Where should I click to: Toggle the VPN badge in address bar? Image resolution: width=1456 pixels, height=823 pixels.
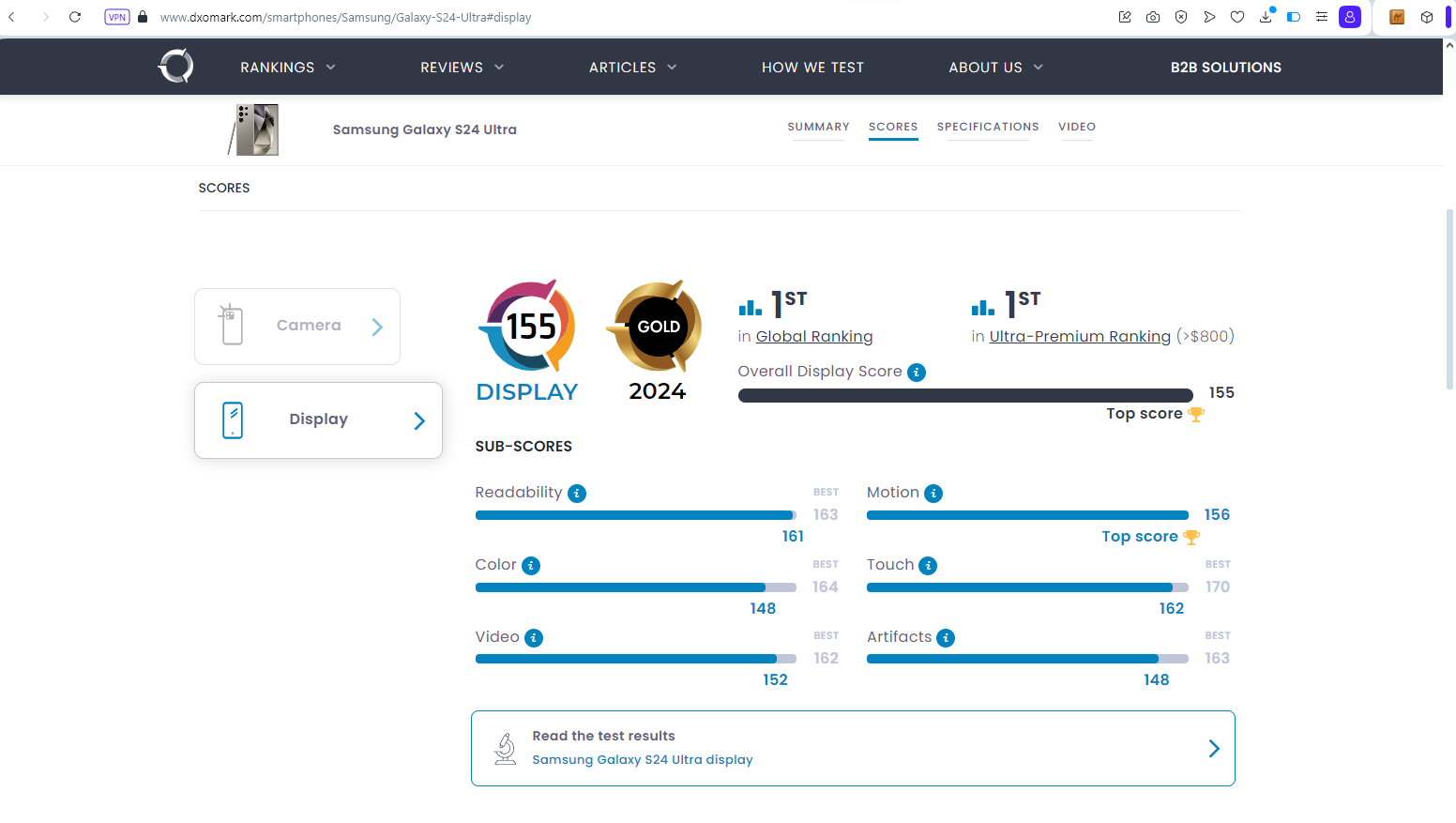tap(117, 17)
